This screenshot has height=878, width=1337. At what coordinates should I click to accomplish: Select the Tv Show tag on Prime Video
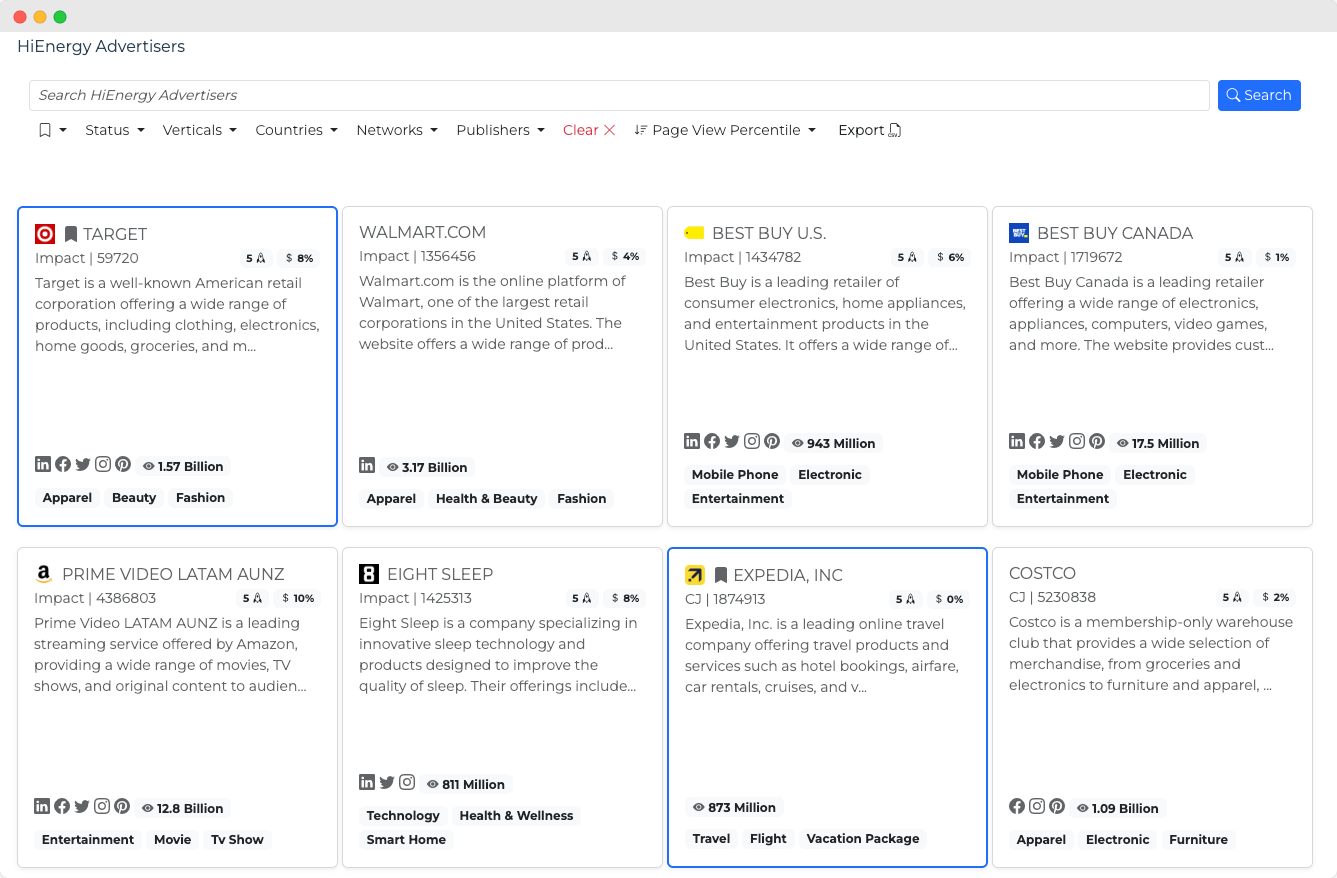(237, 839)
